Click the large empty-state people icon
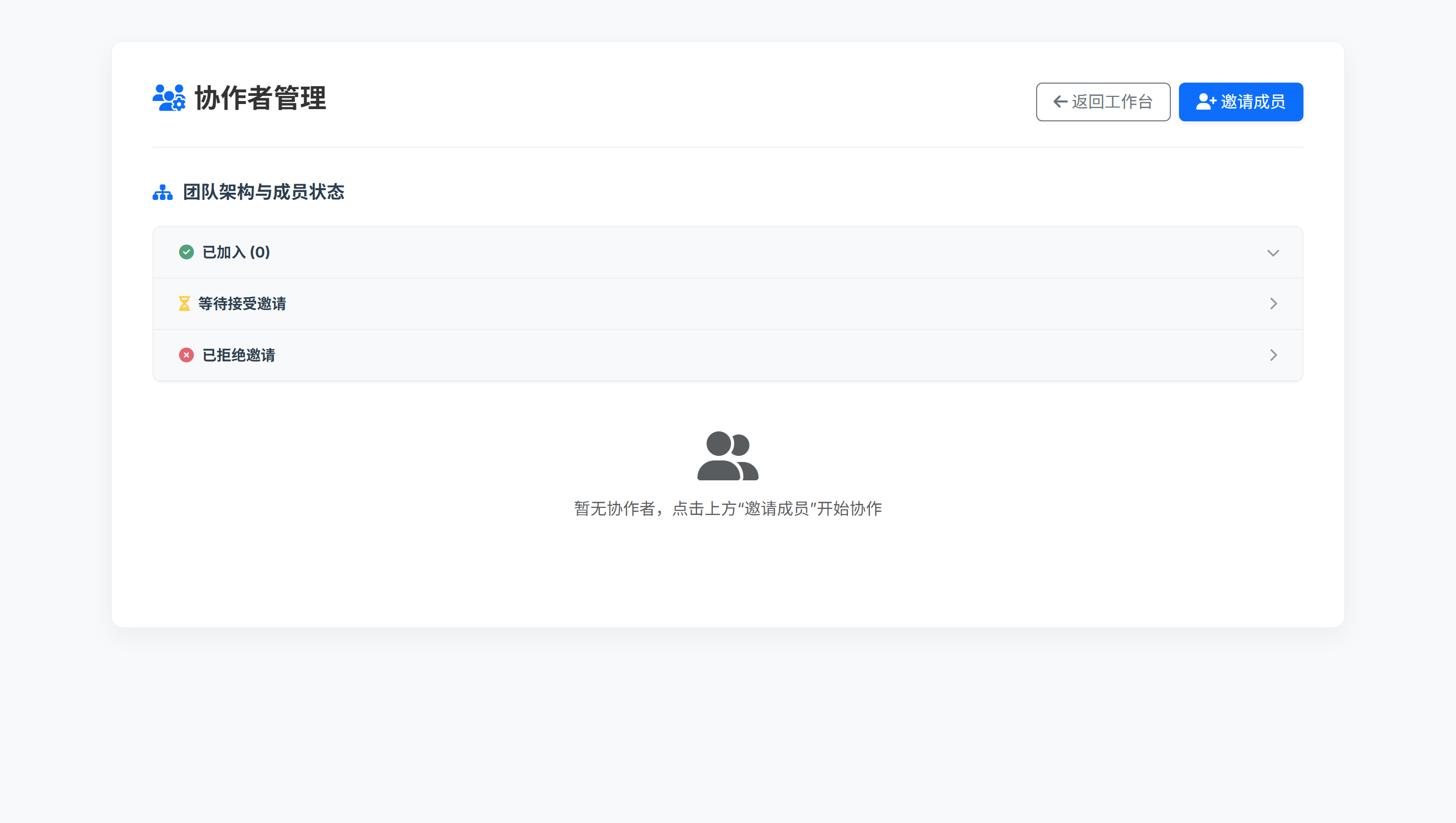 [x=727, y=457]
